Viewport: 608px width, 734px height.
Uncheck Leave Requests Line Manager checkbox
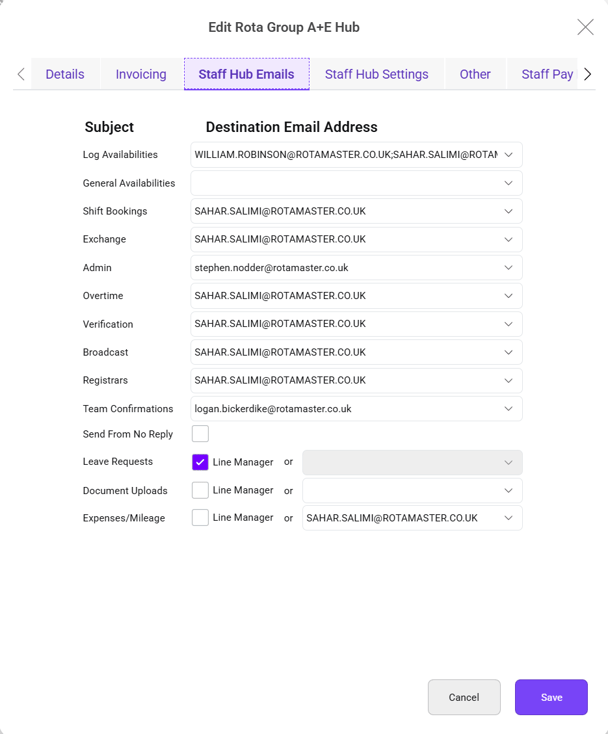(200, 462)
